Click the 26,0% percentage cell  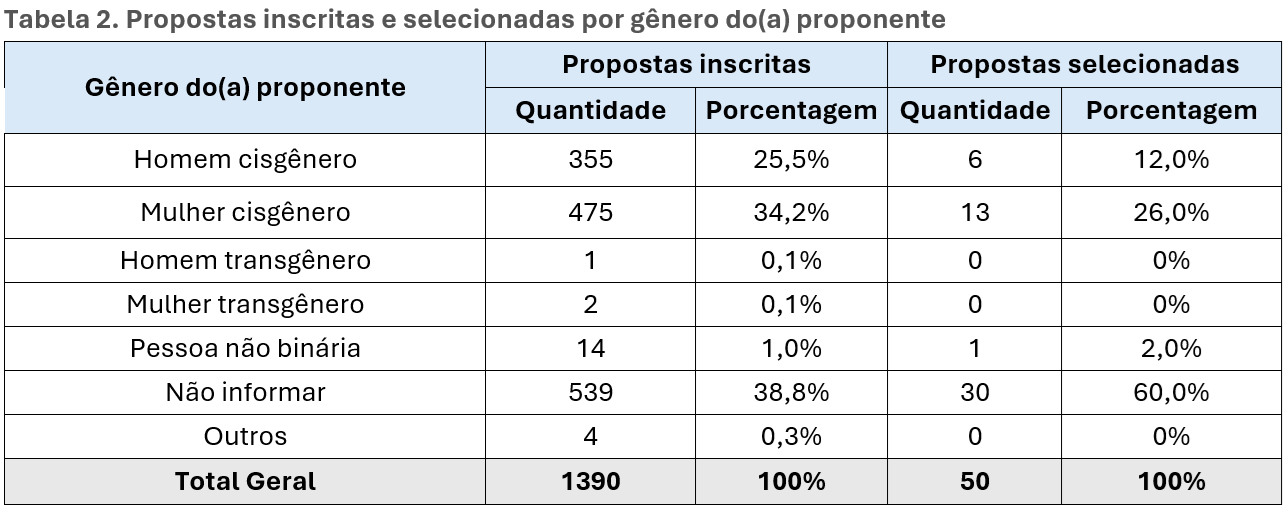(1171, 212)
